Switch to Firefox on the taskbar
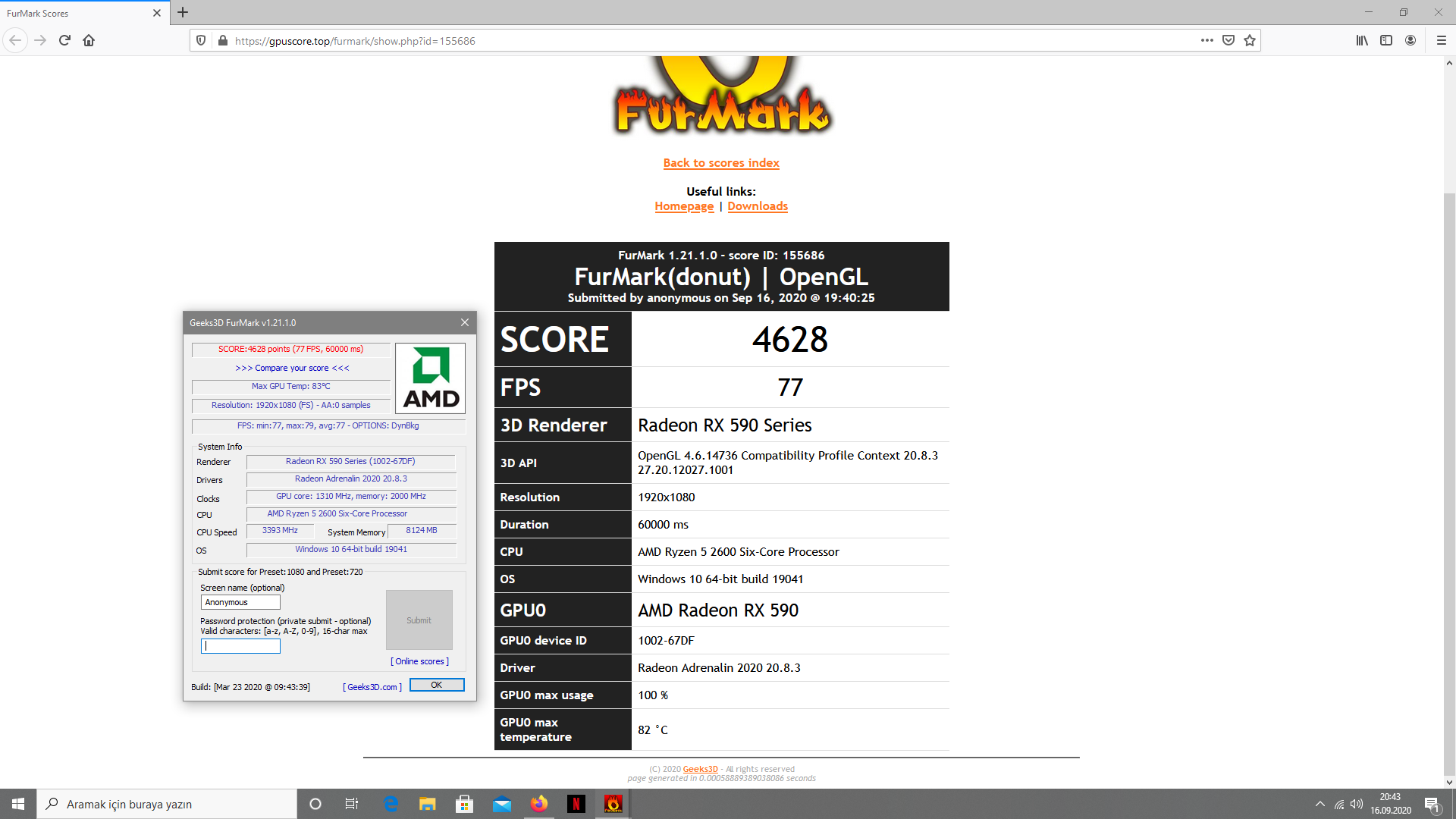 coord(539,804)
